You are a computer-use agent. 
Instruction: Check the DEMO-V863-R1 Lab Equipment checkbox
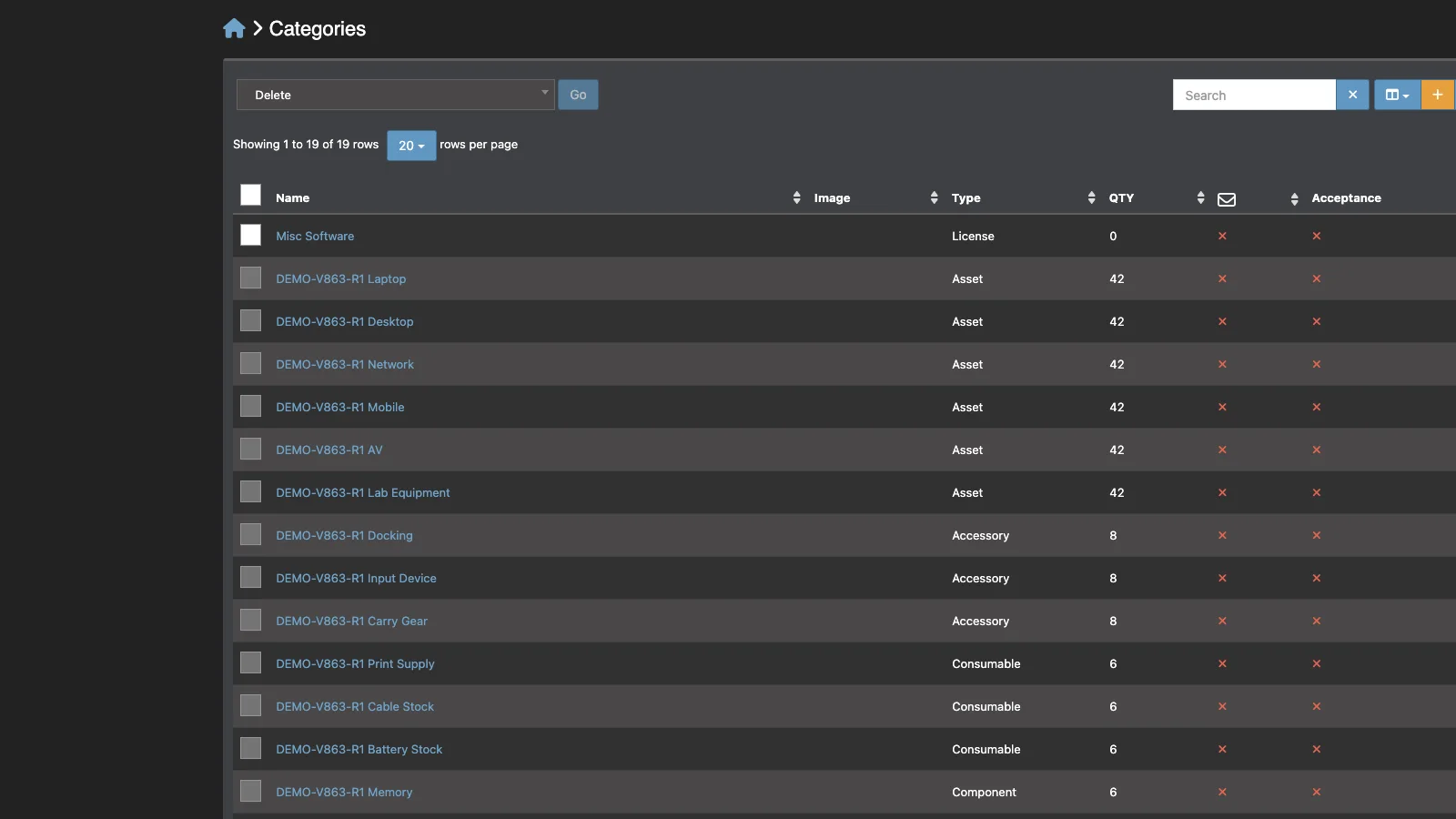tap(250, 491)
